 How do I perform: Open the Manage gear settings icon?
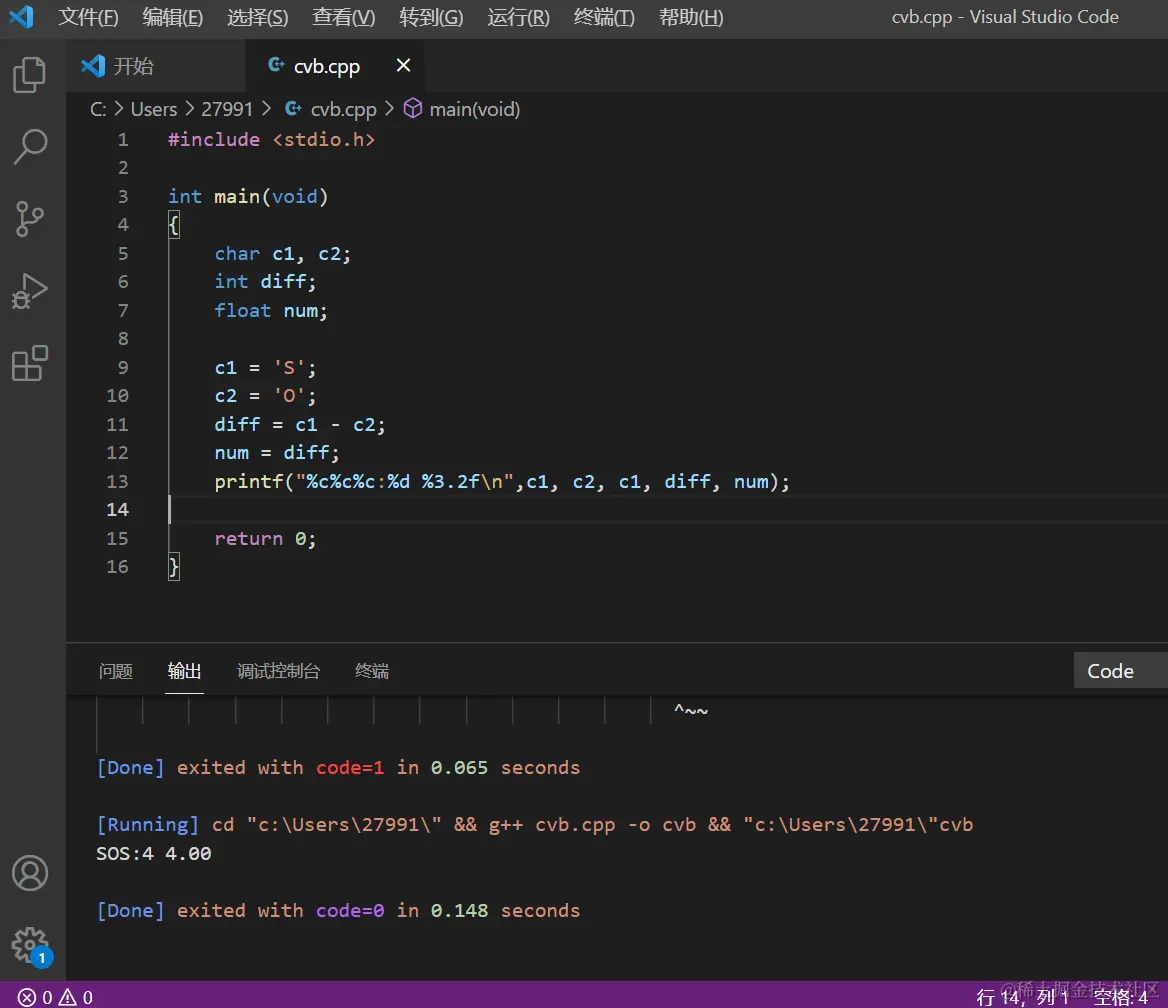[29, 943]
